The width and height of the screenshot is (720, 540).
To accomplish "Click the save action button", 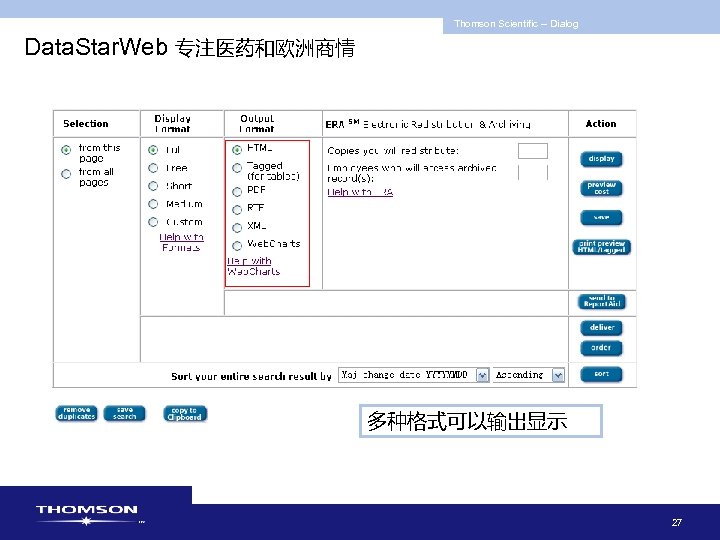I will 601,218.
